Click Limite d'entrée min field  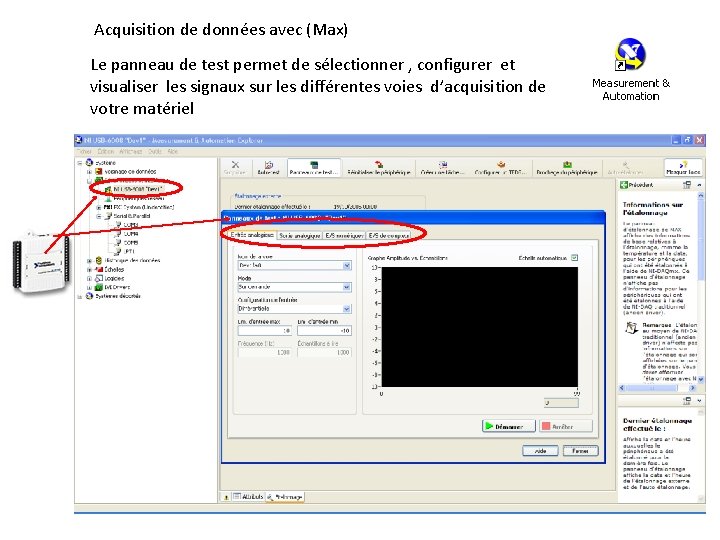pyautogui.click(x=324, y=331)
